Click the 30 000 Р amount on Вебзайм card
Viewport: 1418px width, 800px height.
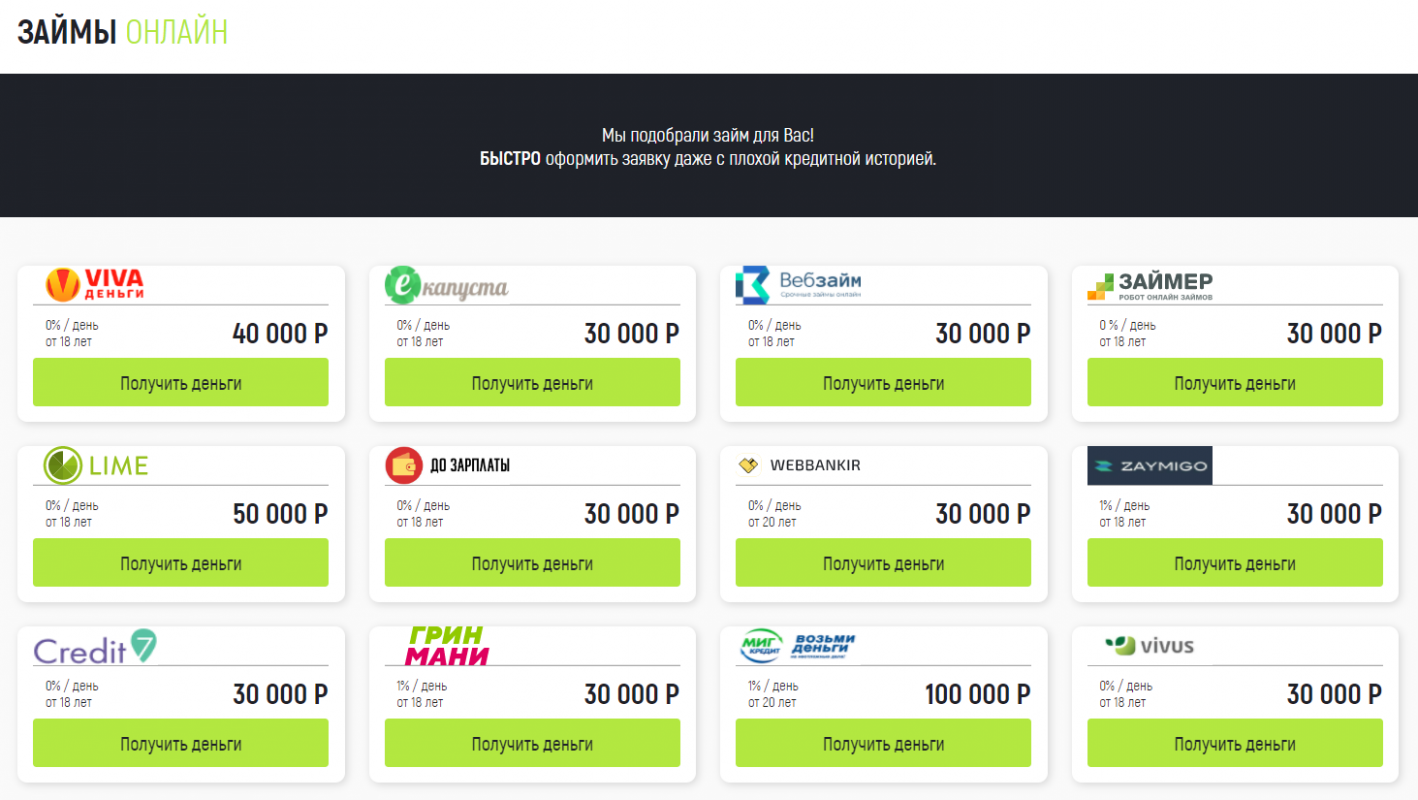pos(983,333)
